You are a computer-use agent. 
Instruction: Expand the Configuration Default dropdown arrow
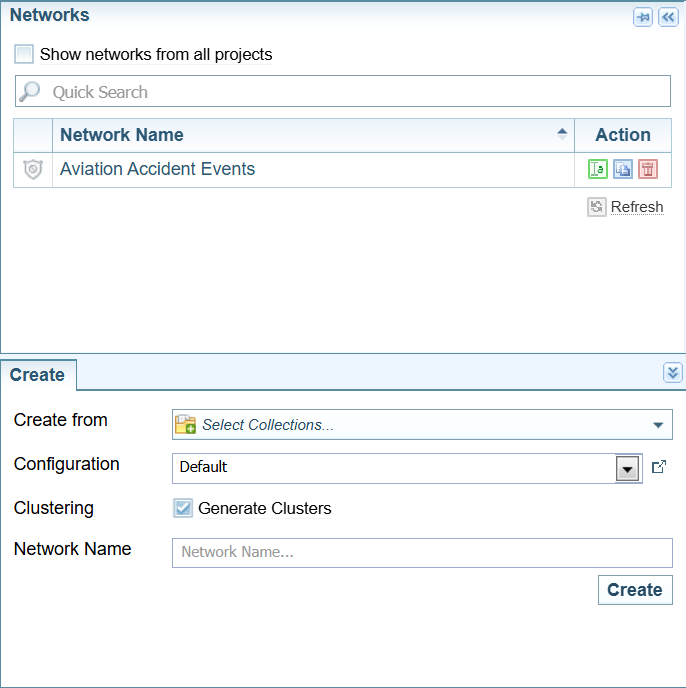pyautogui.click(x=628, y=468)
